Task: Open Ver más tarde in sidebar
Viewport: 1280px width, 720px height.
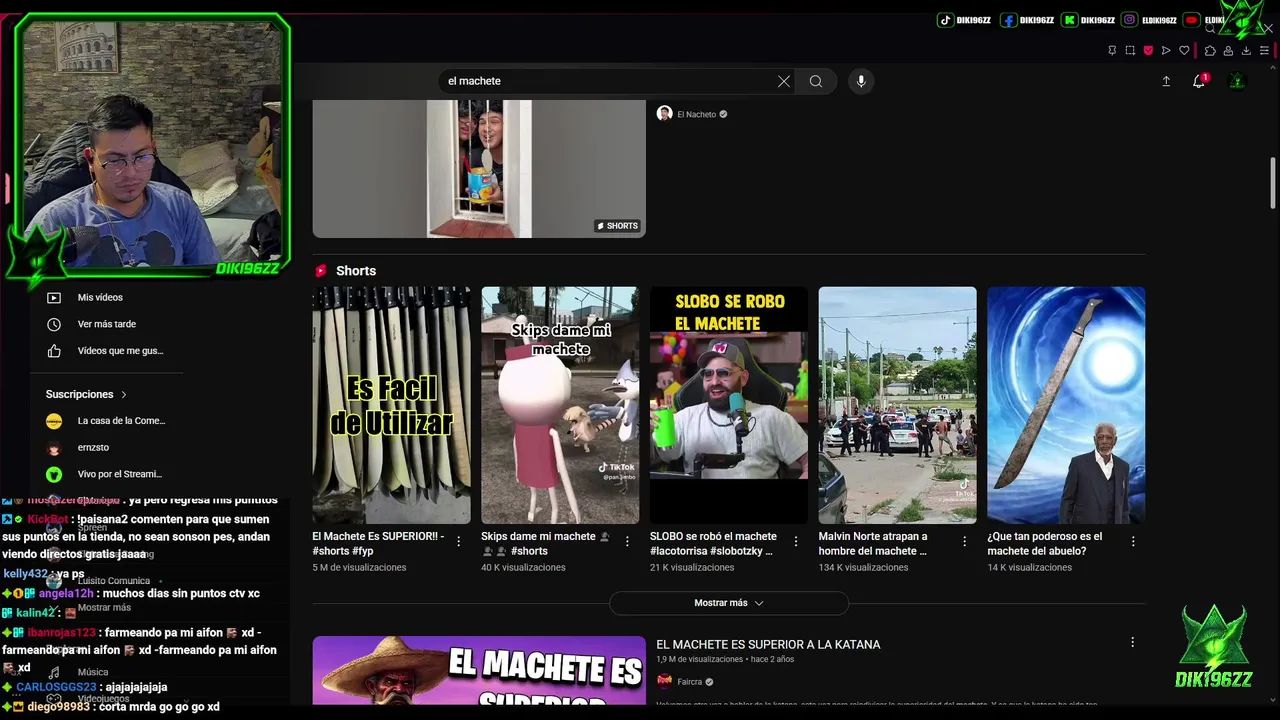Action: 107,324
